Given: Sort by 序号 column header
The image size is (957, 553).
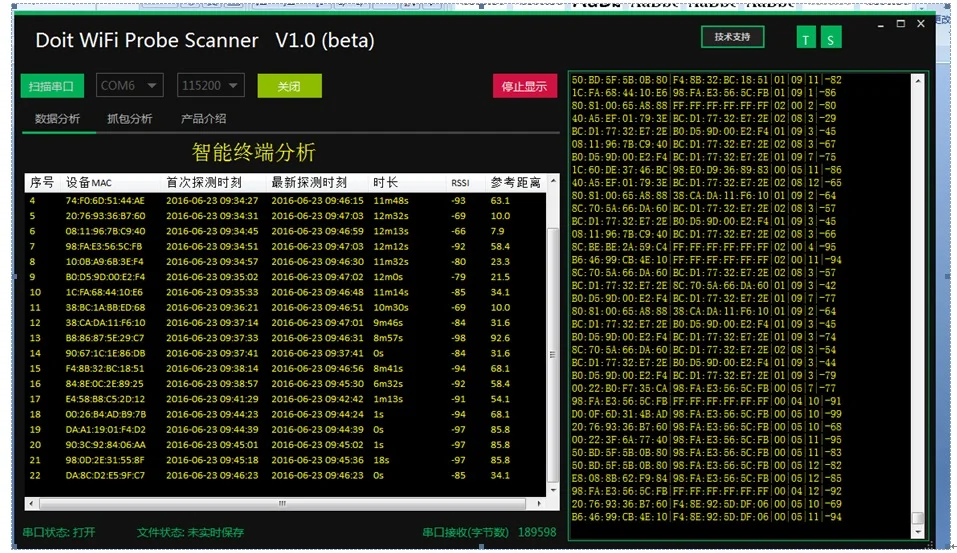Looking at the screenshot, I should tap(42, 183).
